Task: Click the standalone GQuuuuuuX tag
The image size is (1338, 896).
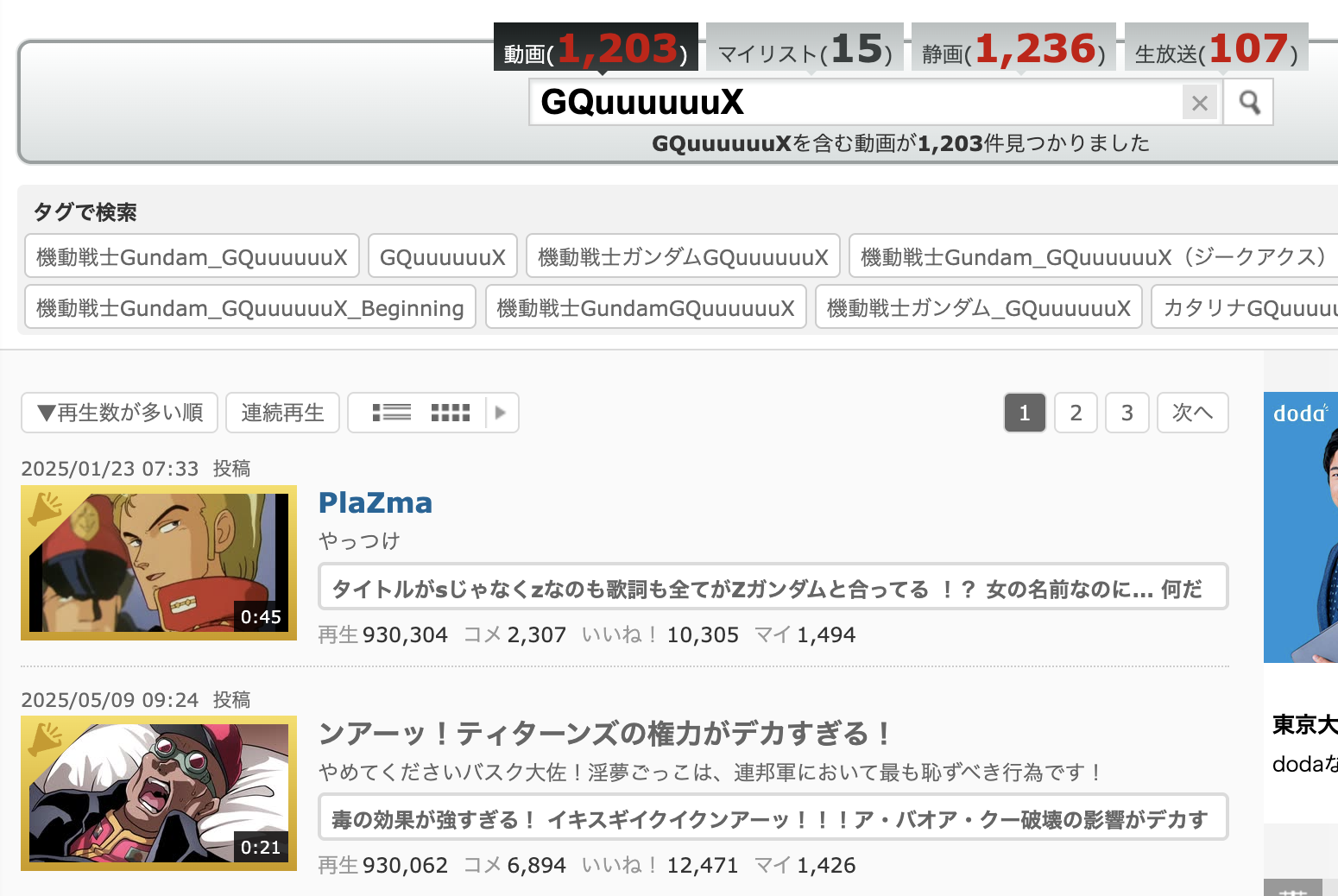Action: pos(443,256)
